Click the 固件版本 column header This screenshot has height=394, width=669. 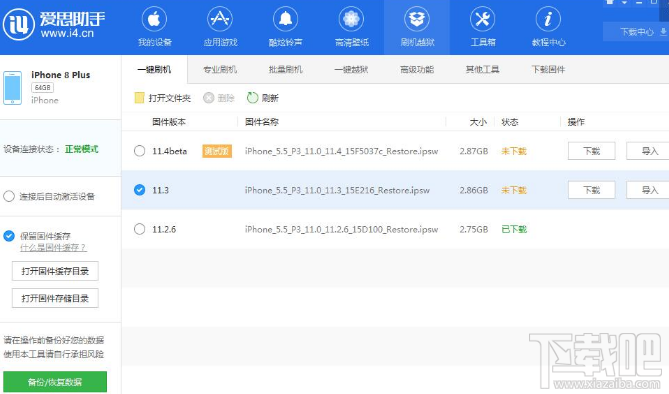click(169, 122)
